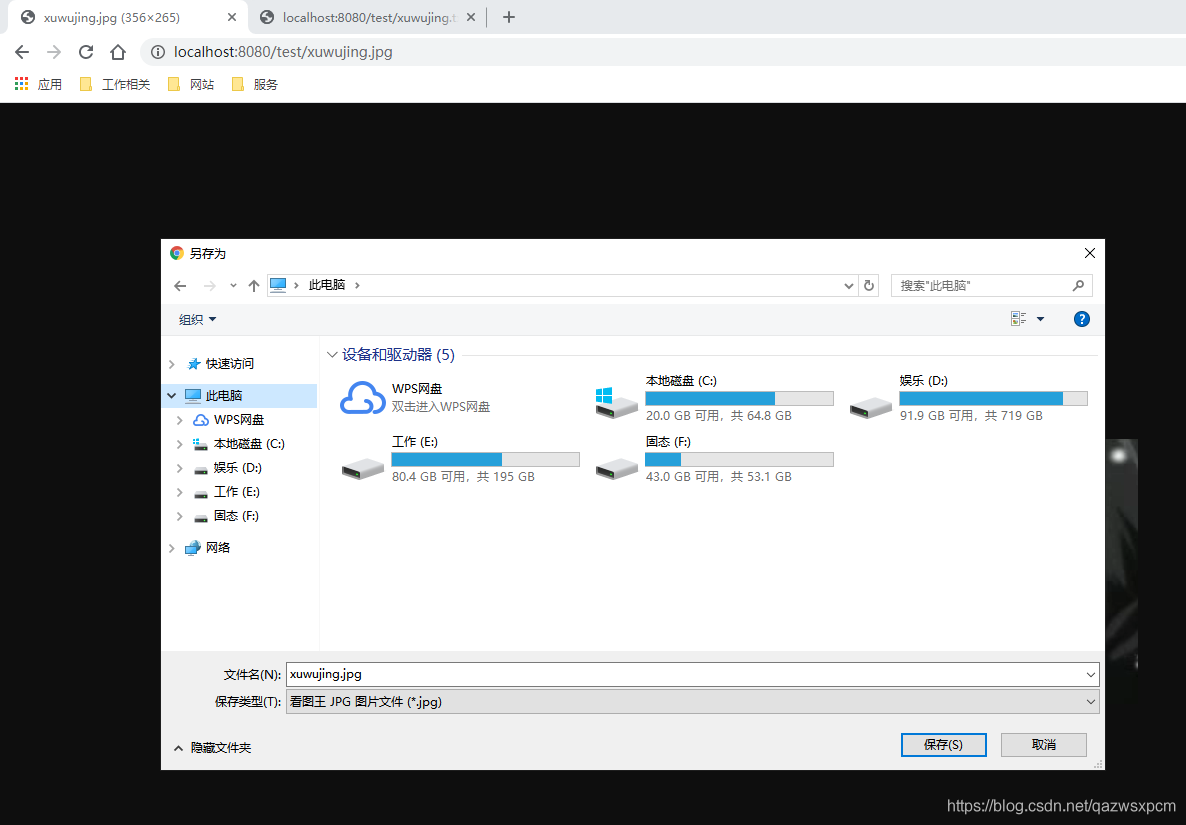The image size is (1186, 825).
Task: Expand WPS网盘 tree node arrow
Action: pos(179,420)
